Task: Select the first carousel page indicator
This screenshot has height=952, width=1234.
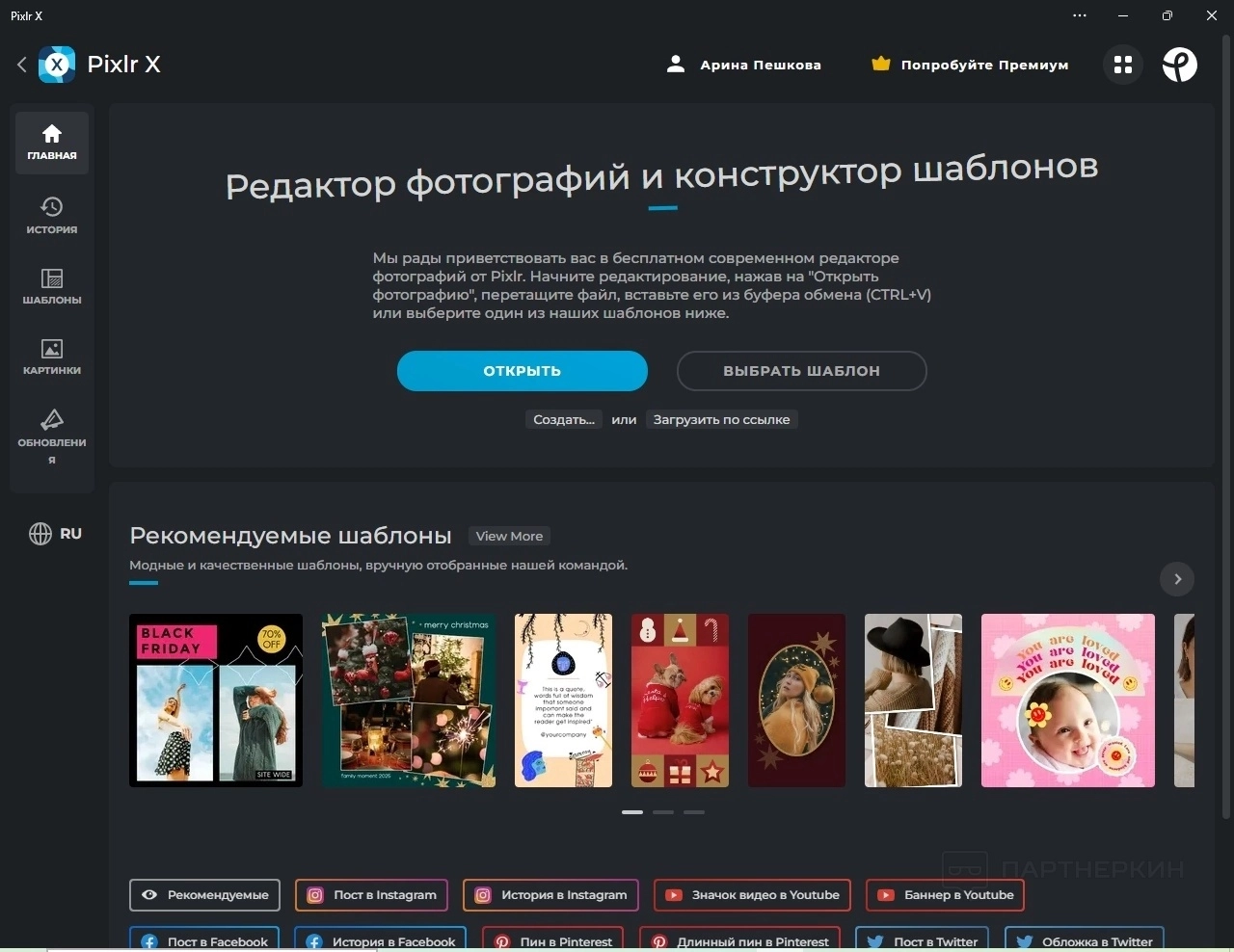Action: pos(632,812)
